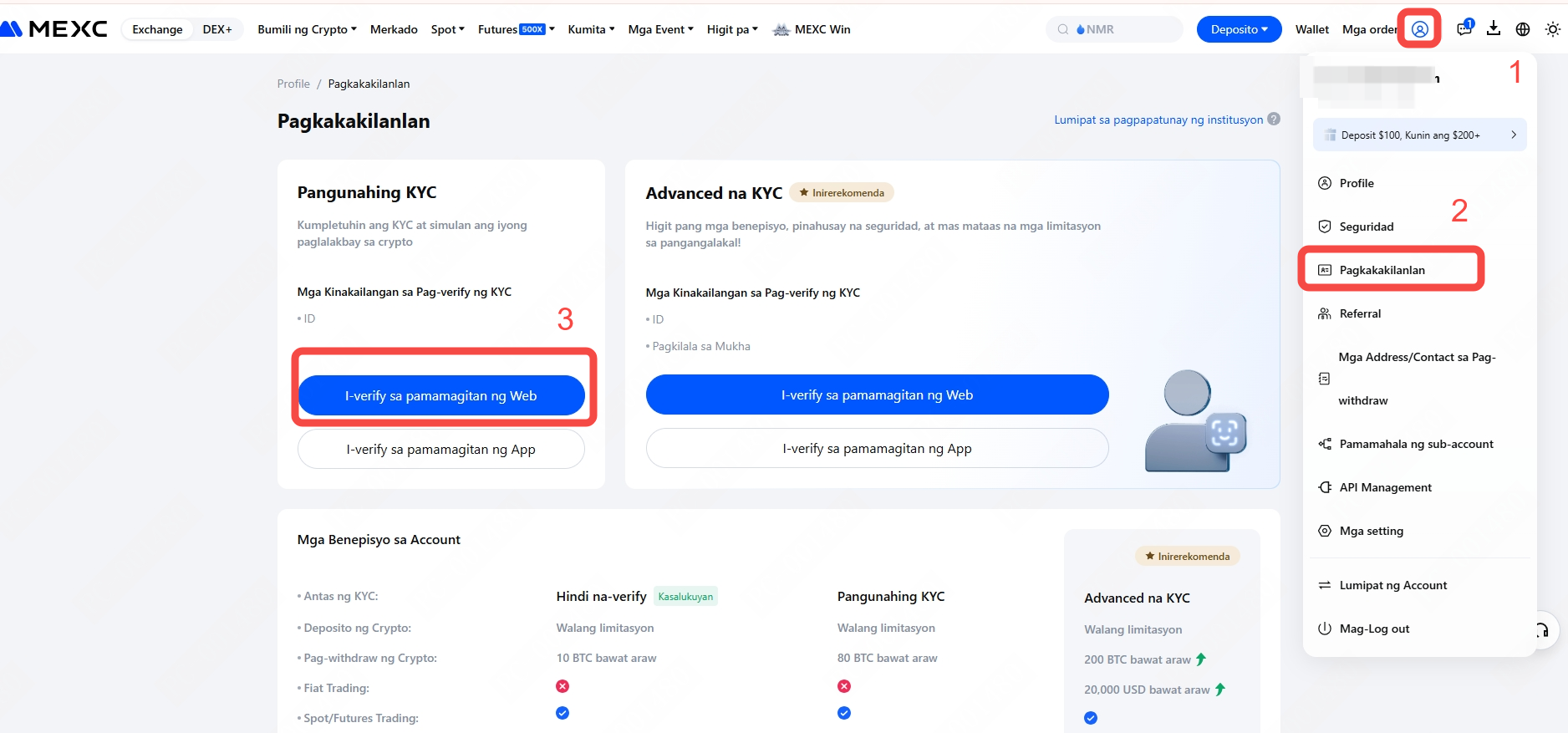The image size is (1568, 733).
Task: Click Mag-Log out in the menu
Action: pyautogui.click(x=1374, y=629)
